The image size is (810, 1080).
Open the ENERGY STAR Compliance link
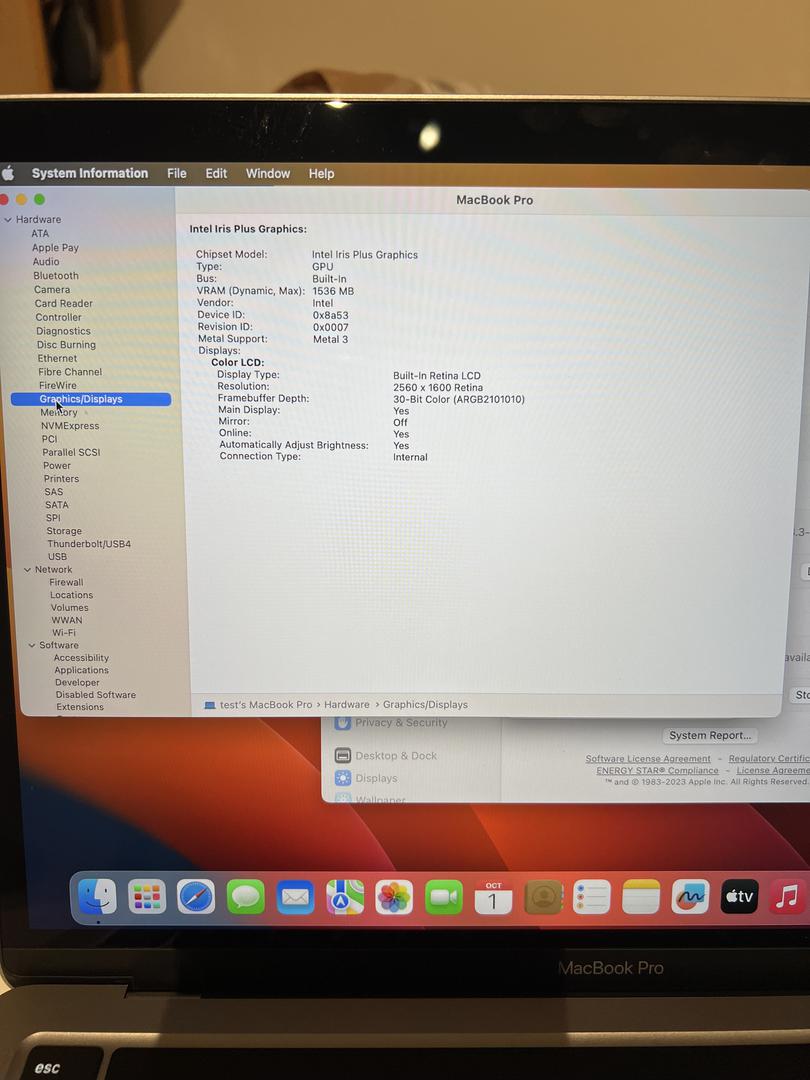(657, 771)
